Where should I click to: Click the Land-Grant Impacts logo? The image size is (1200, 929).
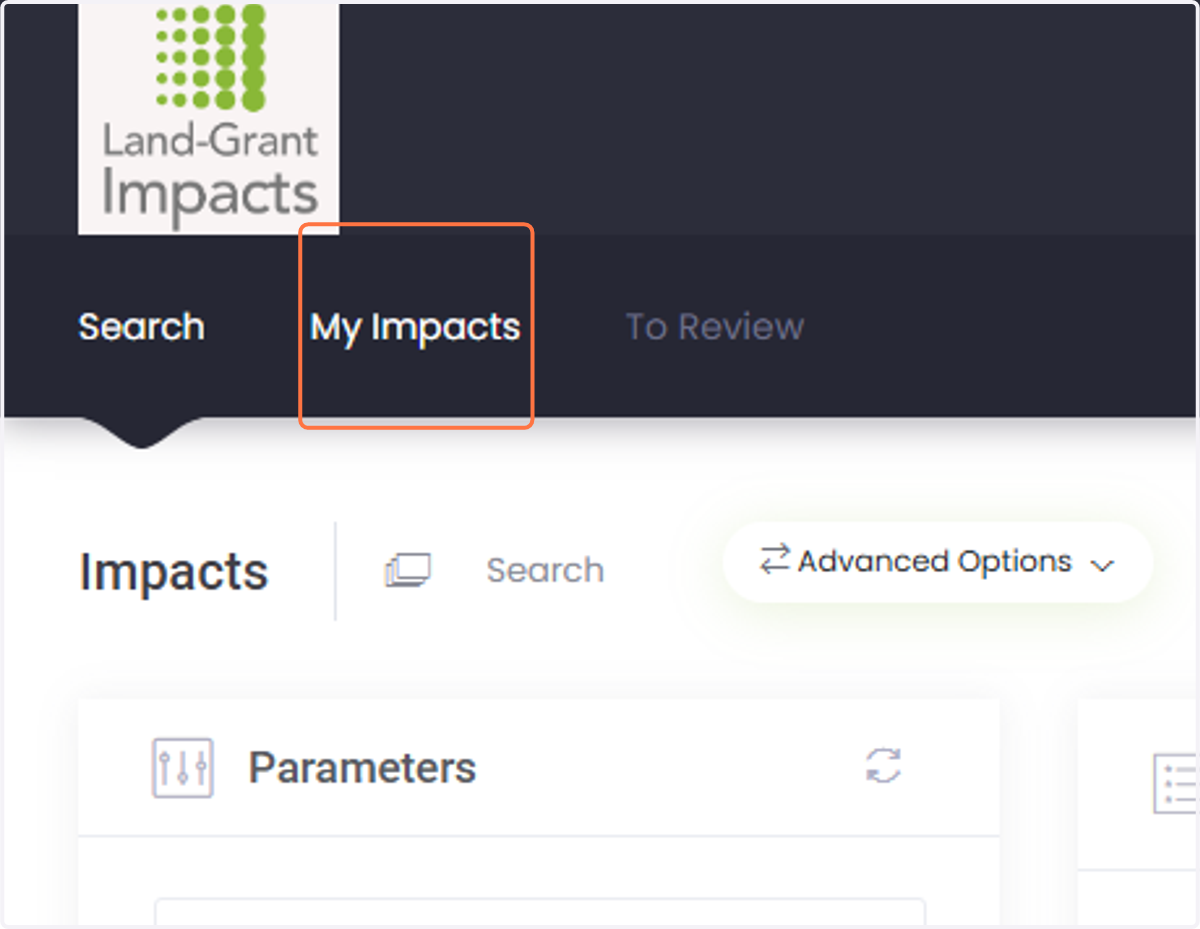(x=209, y=118)
